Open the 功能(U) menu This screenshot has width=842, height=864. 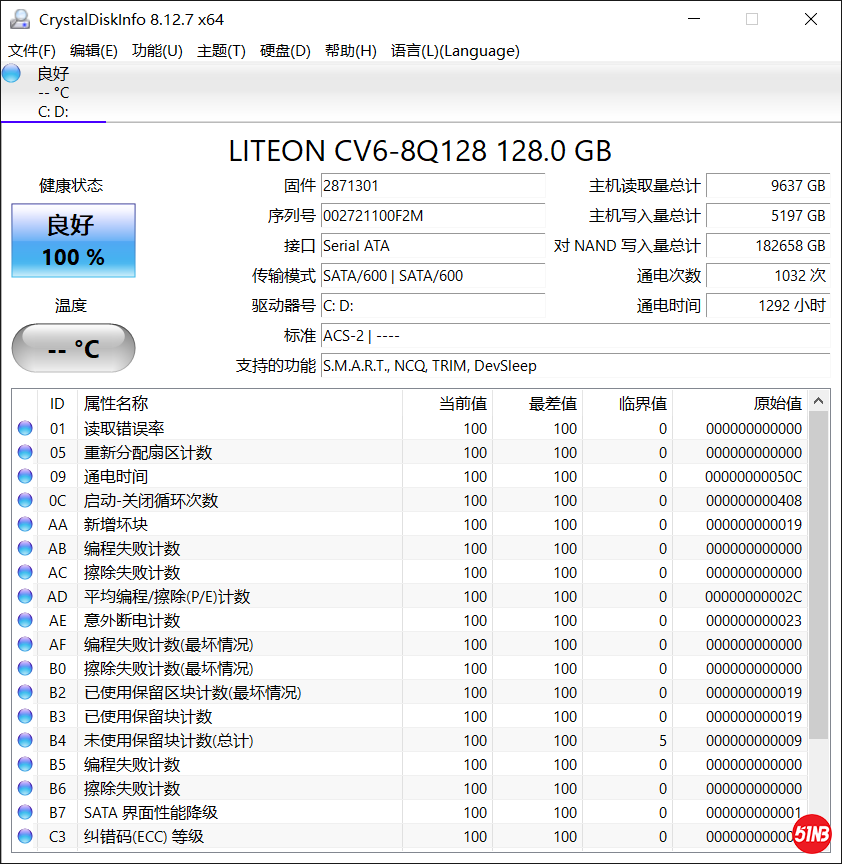coord(157,51)
